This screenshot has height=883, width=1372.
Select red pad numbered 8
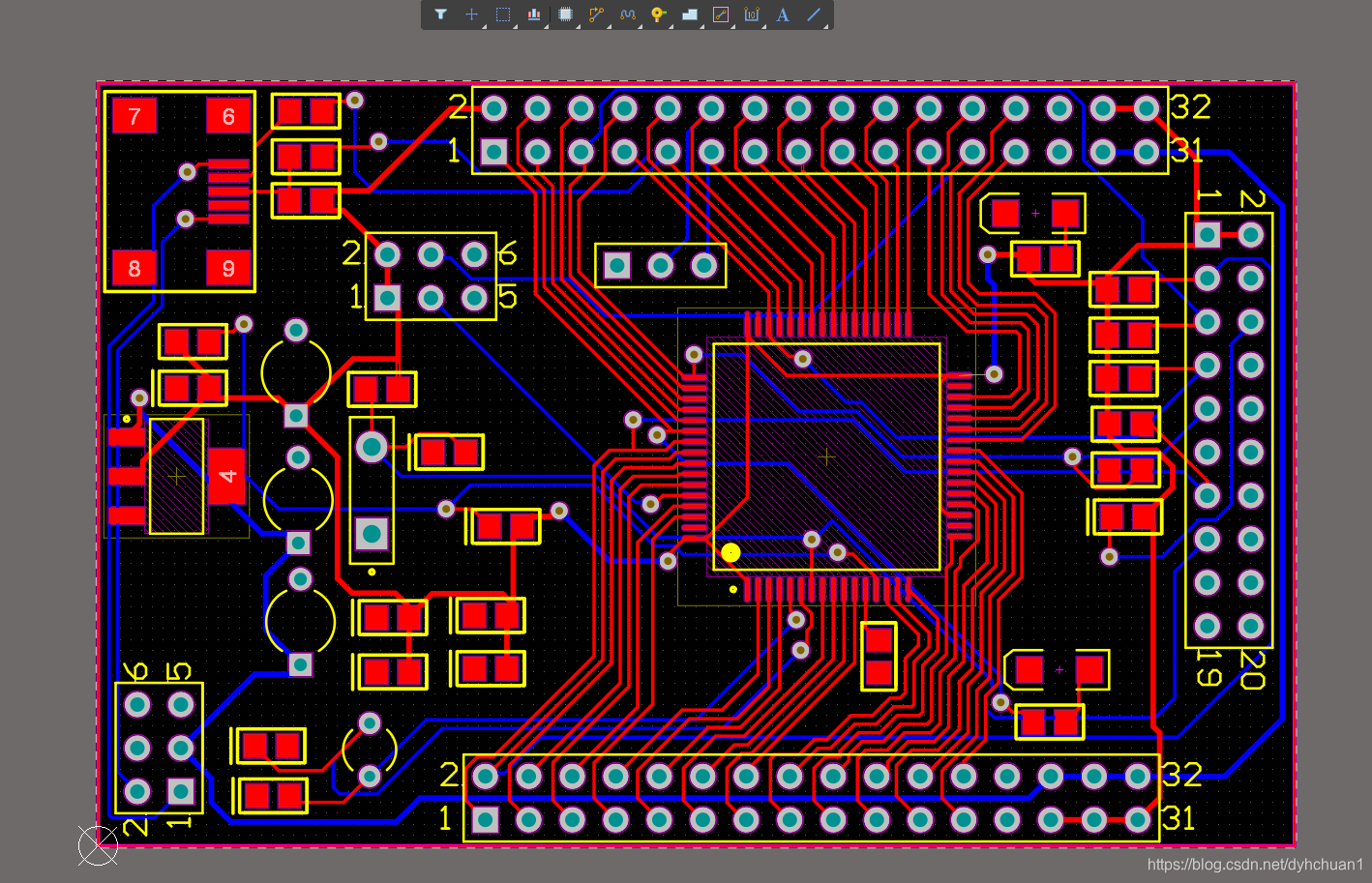134,268
